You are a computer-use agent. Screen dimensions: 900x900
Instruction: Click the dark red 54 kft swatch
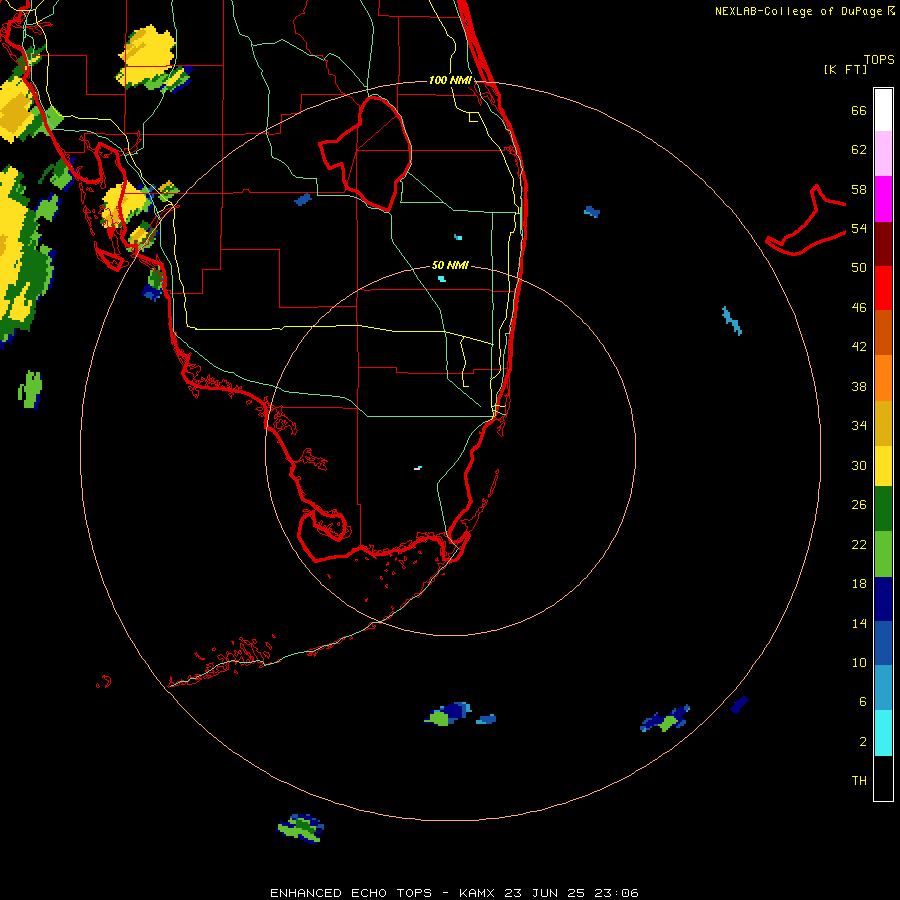883,243
